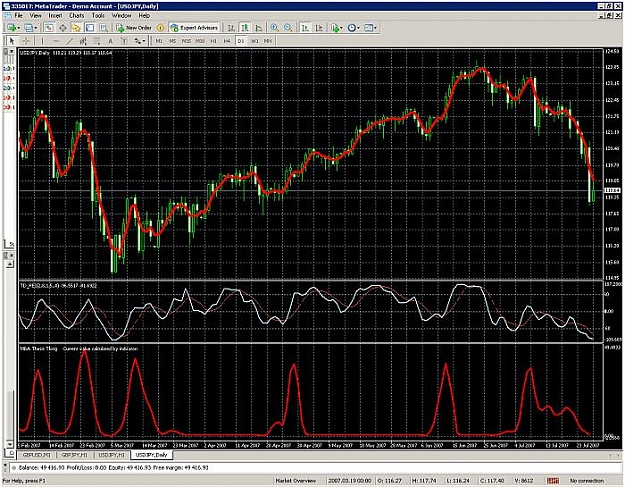Image resolution: width=625 pixels, height=487 pixels.
Task: Switch to H1 timeframe
Action: tap(214, 41)
